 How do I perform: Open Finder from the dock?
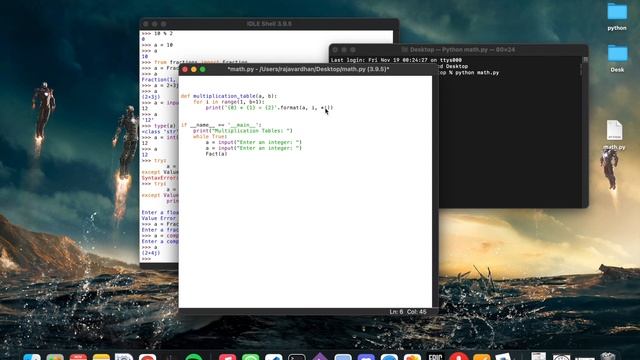point(32,357)
